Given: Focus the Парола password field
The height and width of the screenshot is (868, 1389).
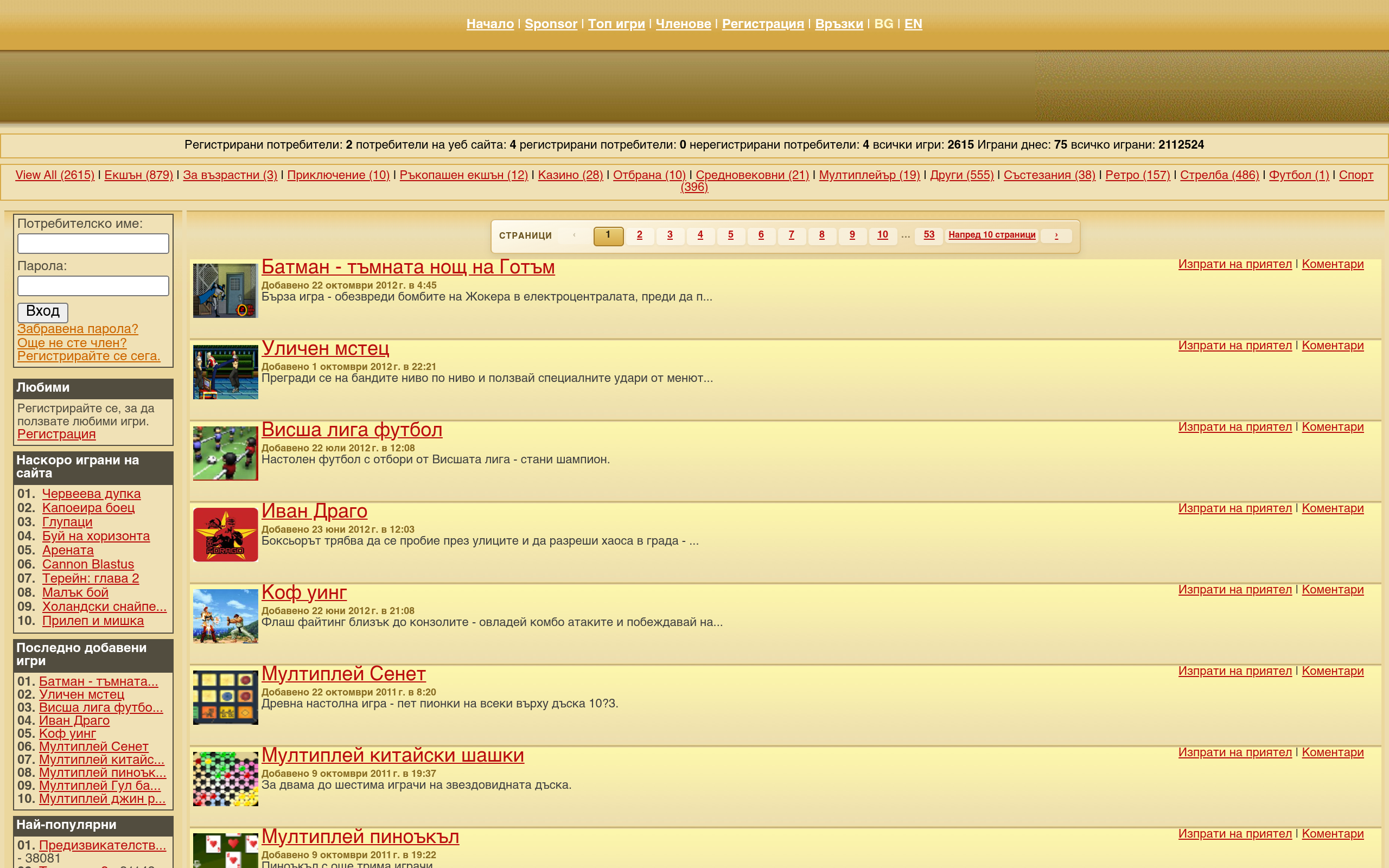Looking at the screenshot, I should tap(93, 286).
